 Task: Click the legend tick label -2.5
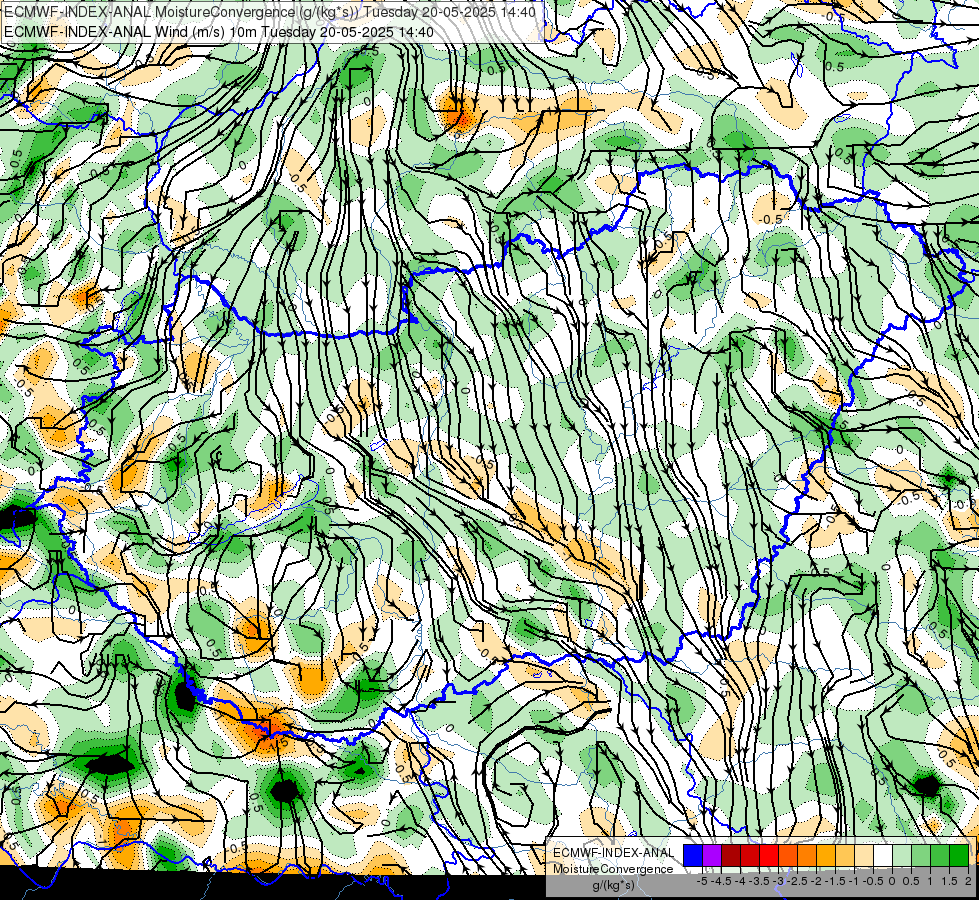[797, 881]
